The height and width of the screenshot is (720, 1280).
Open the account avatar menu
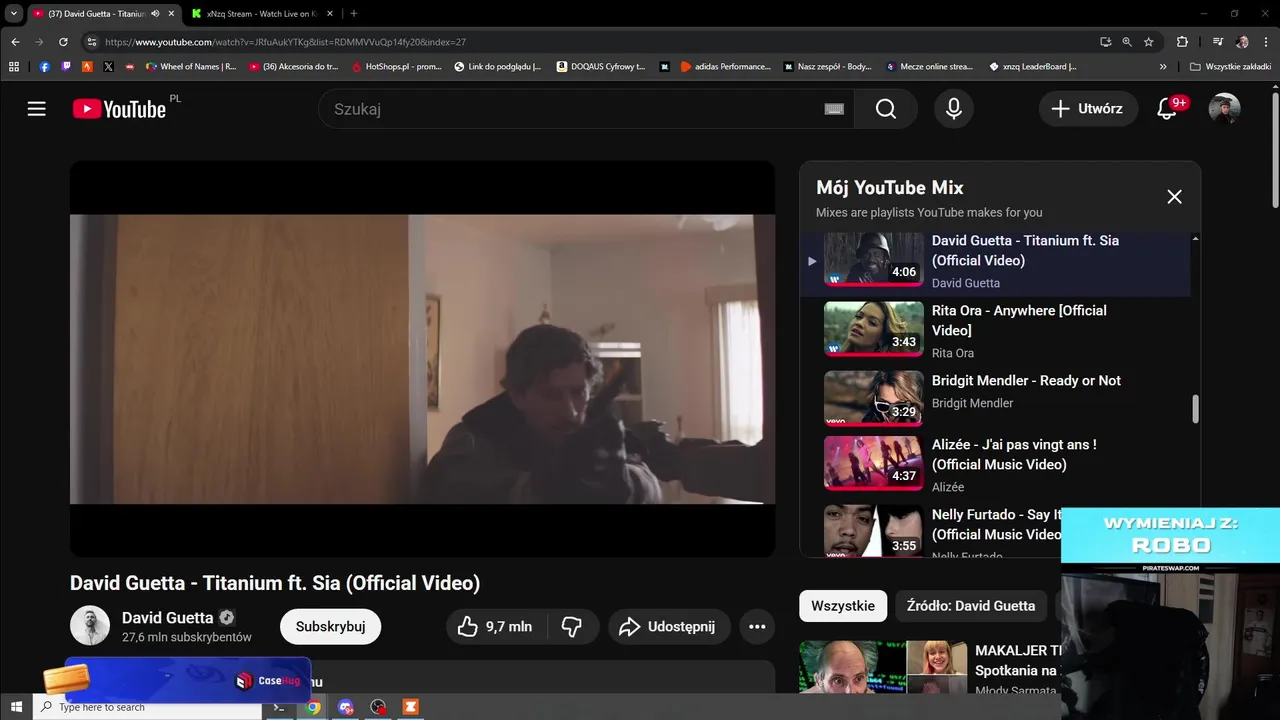pyautogui.click(x=1224, y=109)
